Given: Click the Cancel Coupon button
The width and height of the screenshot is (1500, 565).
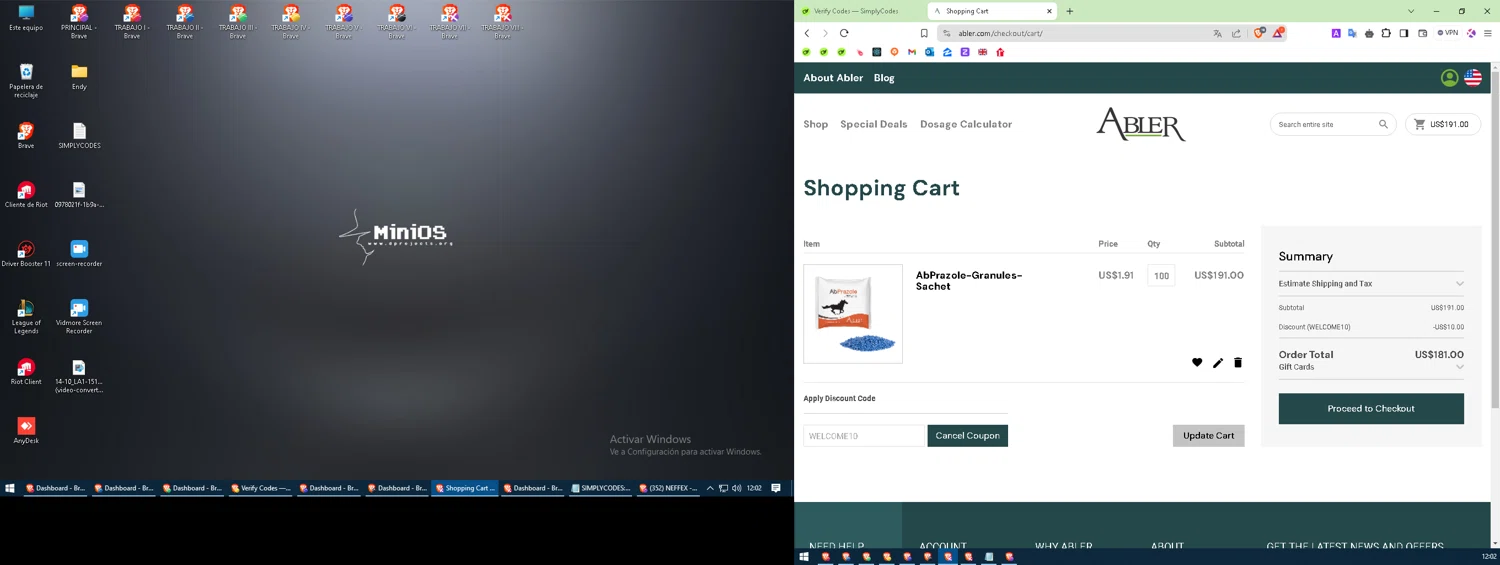Looking at the screenshot, I should point(968,436).
